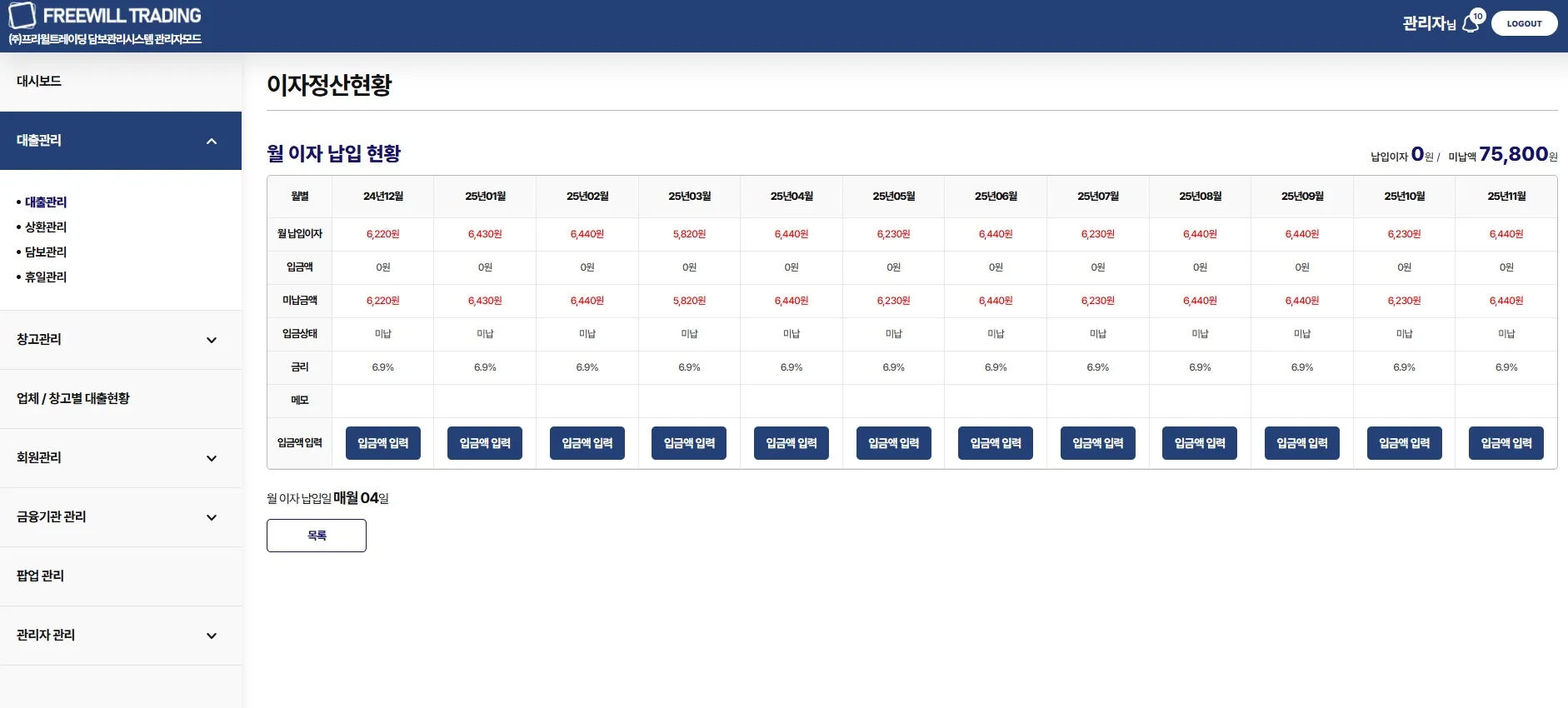This screenshot has height=708, width=1568.
Task: Click the 월 이자 납입 현황 heading
Action: pos(333,153)
